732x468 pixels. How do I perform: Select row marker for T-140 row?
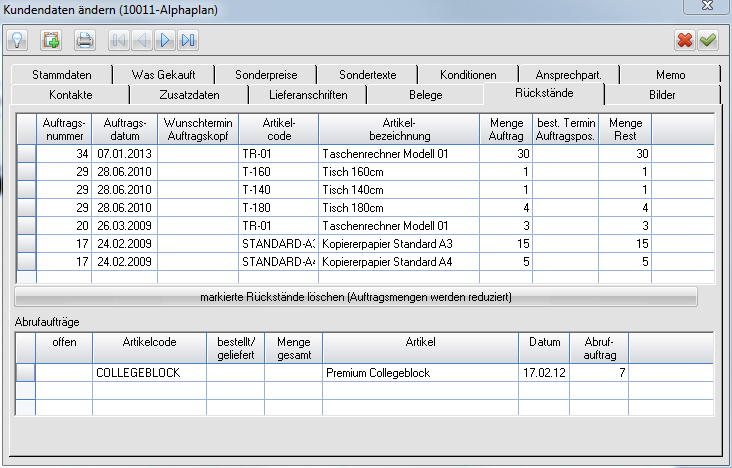tap(27, 190)
